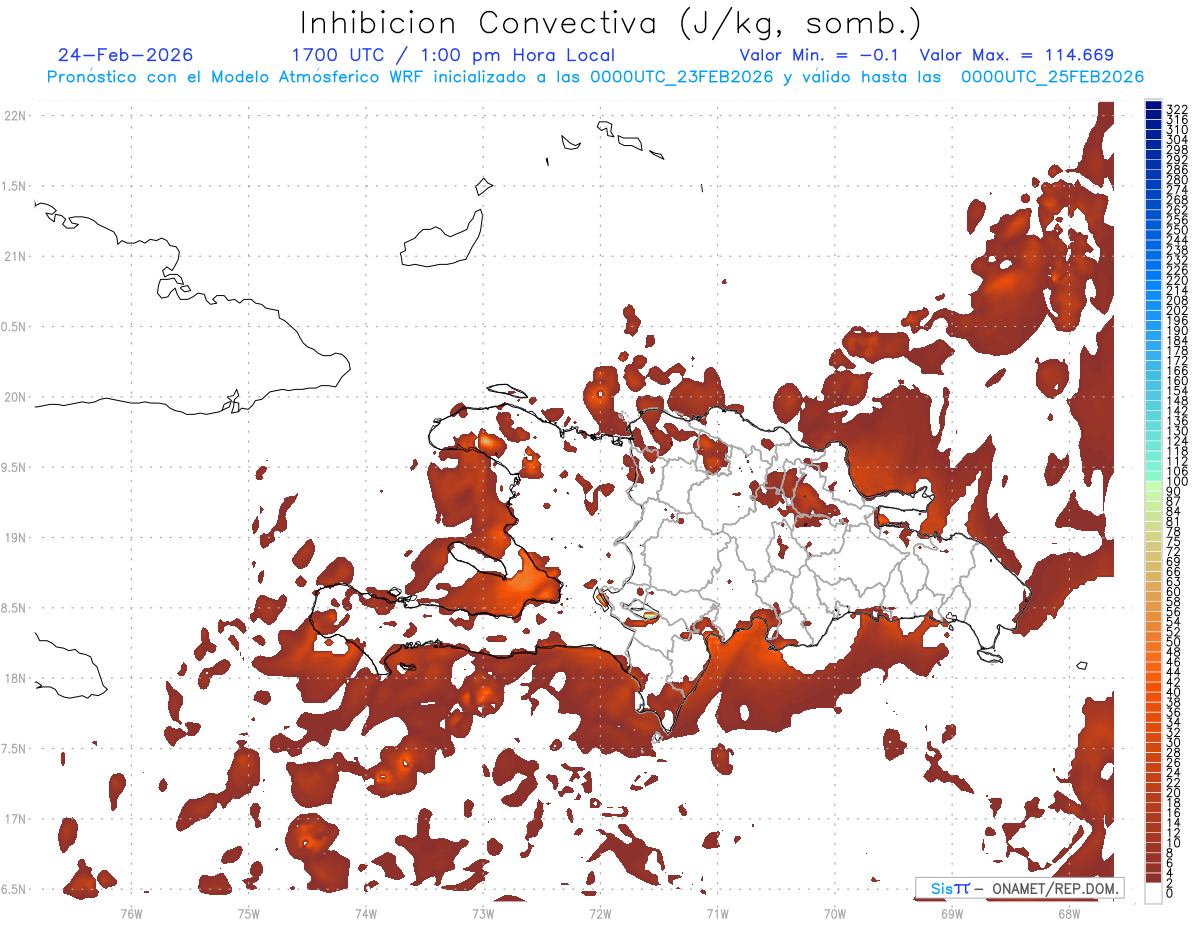Image resolution: width=1200 pixels, height=927 pixels.
Task: Click the '22N' latitude label
Action: [x=15, y=116]
